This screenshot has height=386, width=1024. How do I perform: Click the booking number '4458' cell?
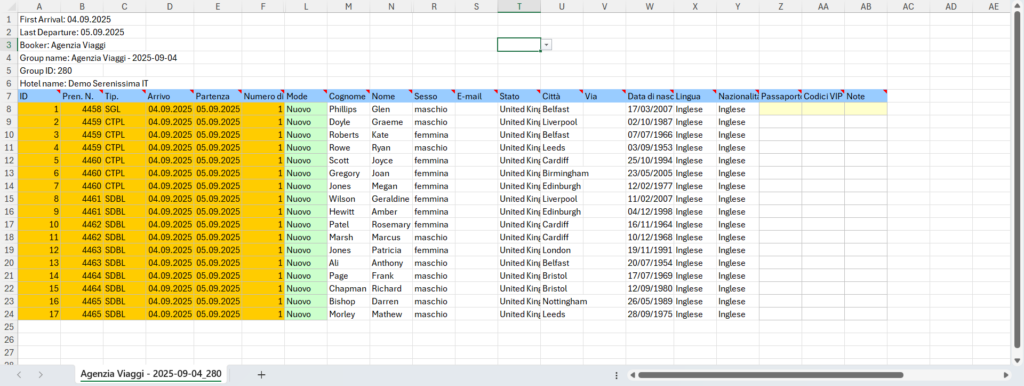pyautogui.click(x=82, y=109)
